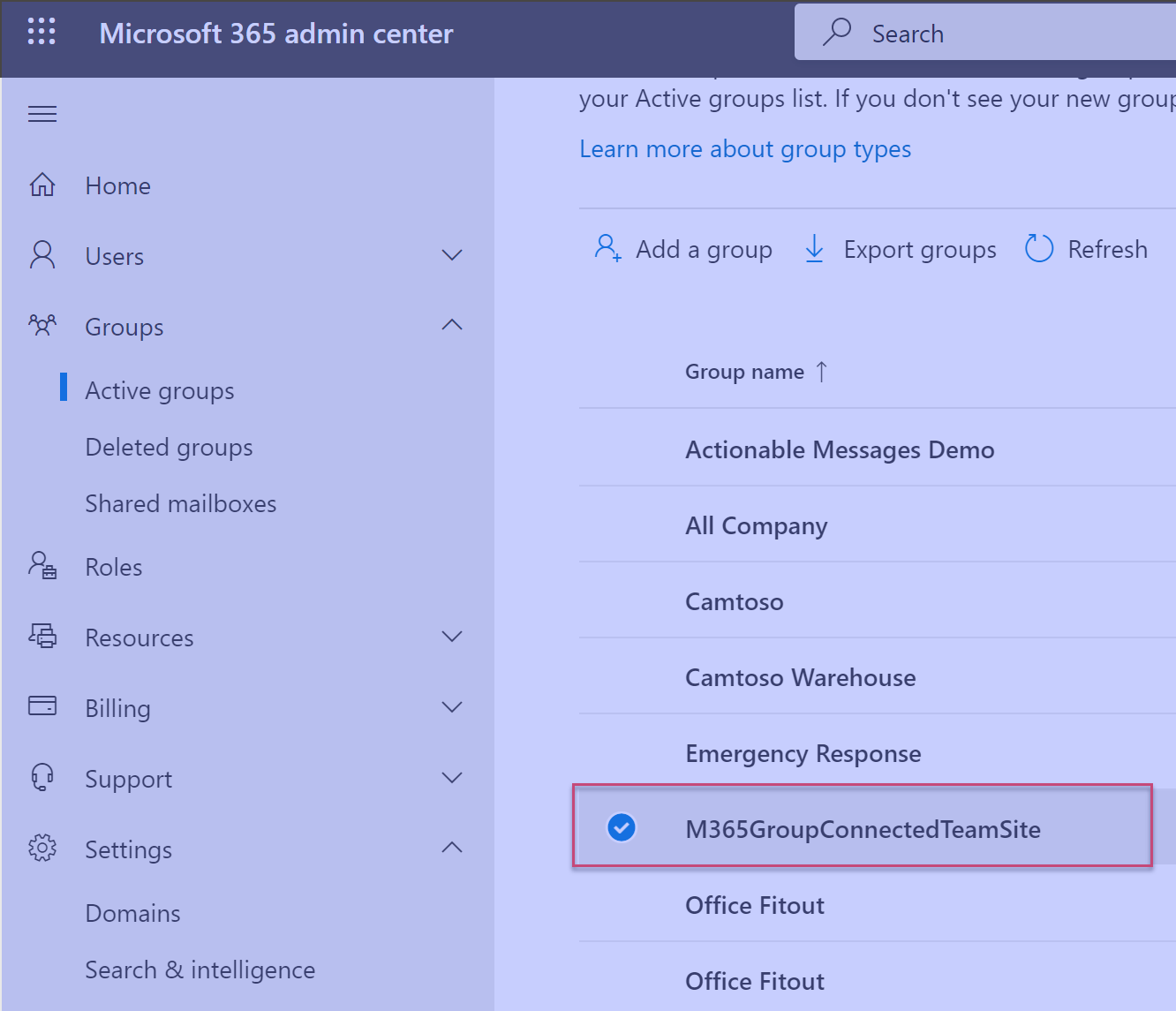Open the app launcher waffle icon
Screen dimensions: 1176x1011
pos(41,32)
